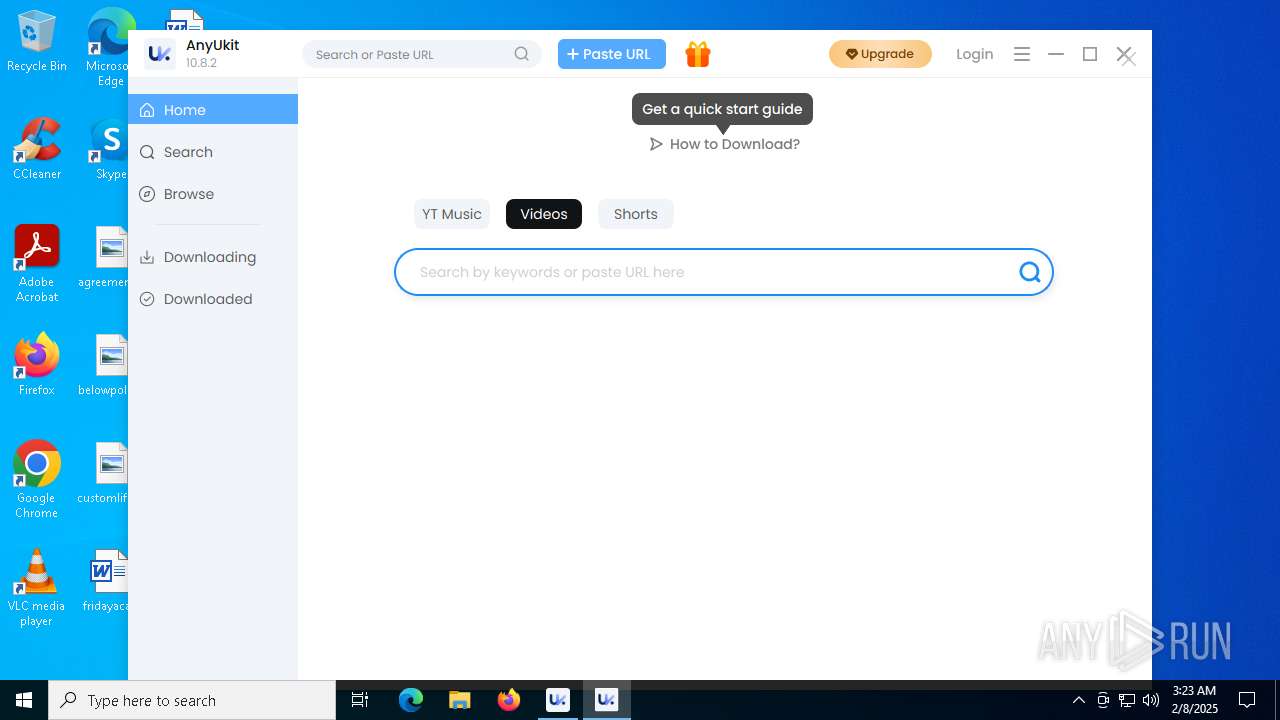Click the Windows taskbar search box
Screen dimensions: 1280x720
pos(192,700)
